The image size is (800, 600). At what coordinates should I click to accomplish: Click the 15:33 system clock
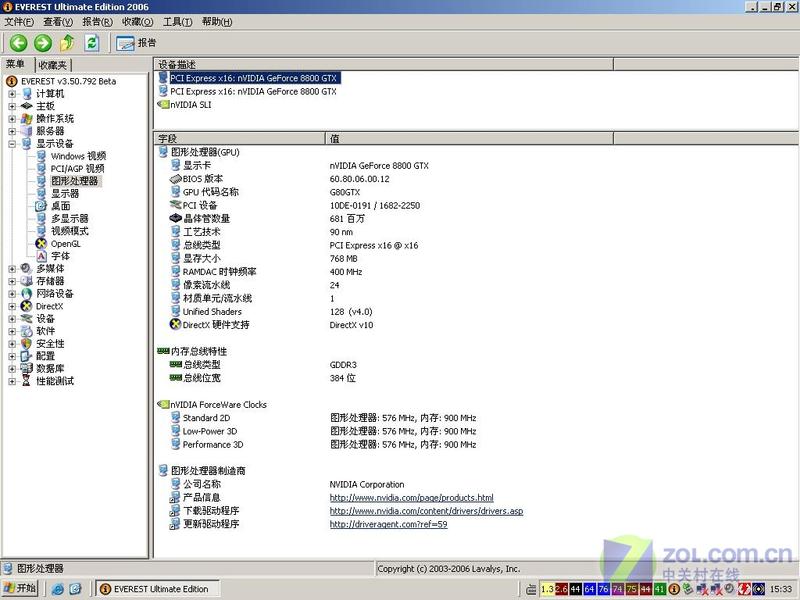(x=780, y=589)
